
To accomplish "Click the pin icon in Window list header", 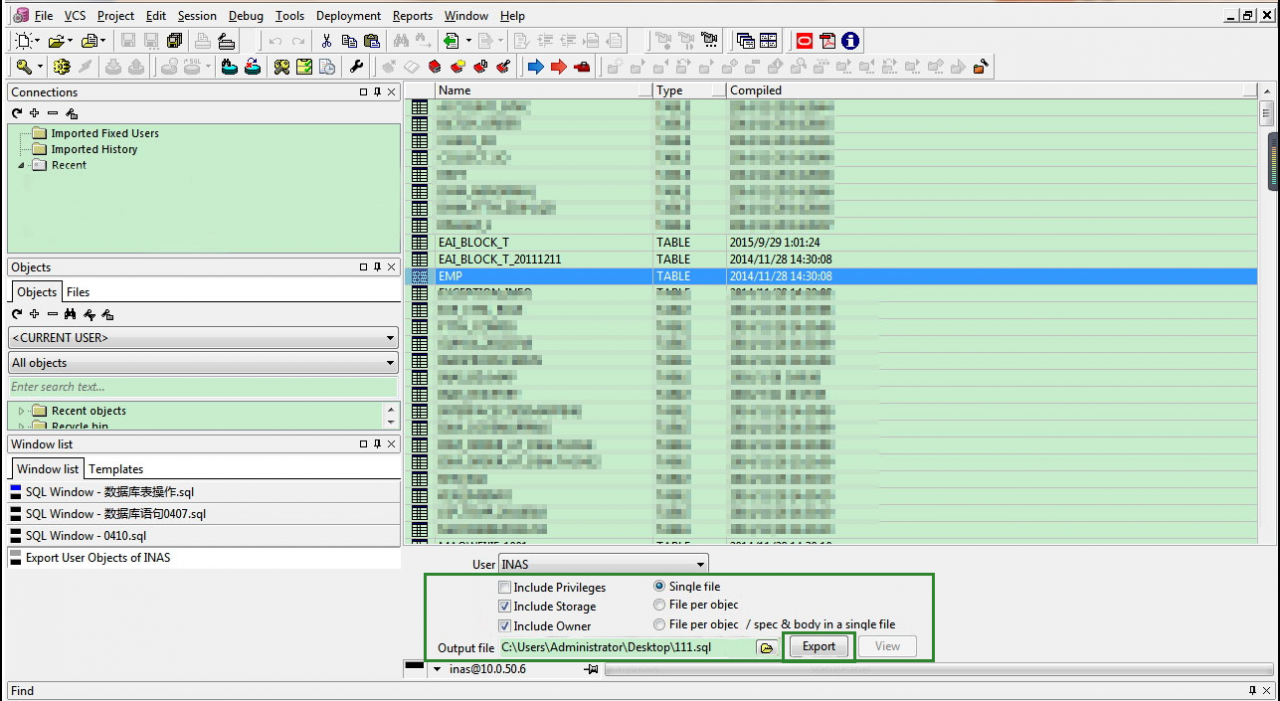I will coord(377,444).
